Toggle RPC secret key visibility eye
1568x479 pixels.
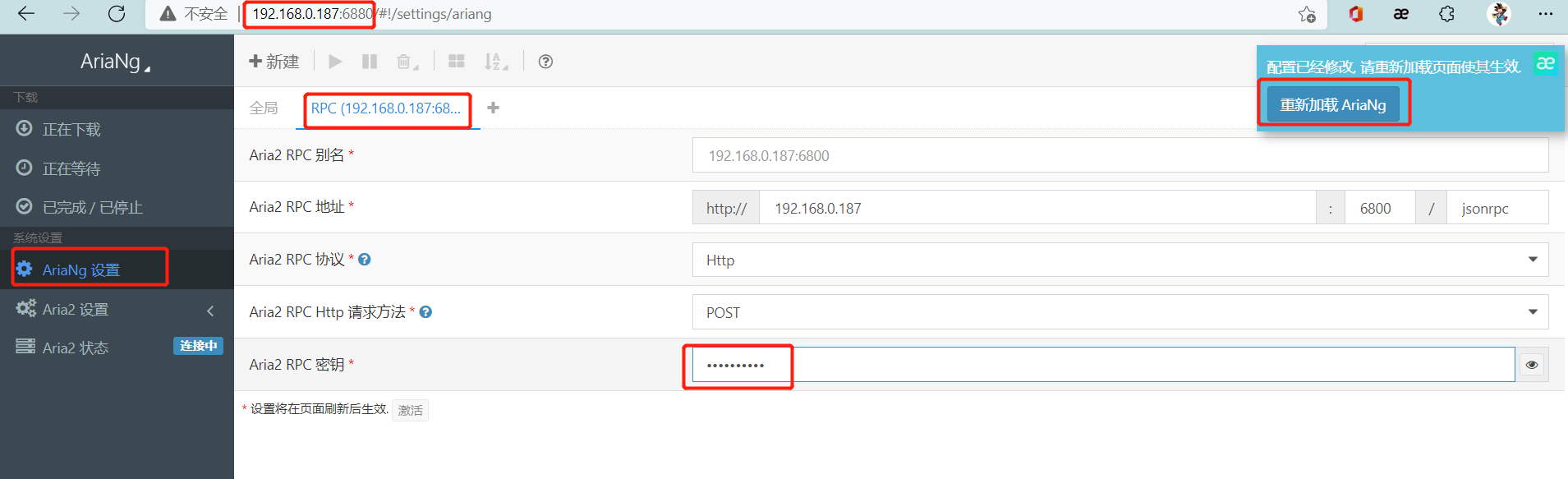(x=1532, y=365)
